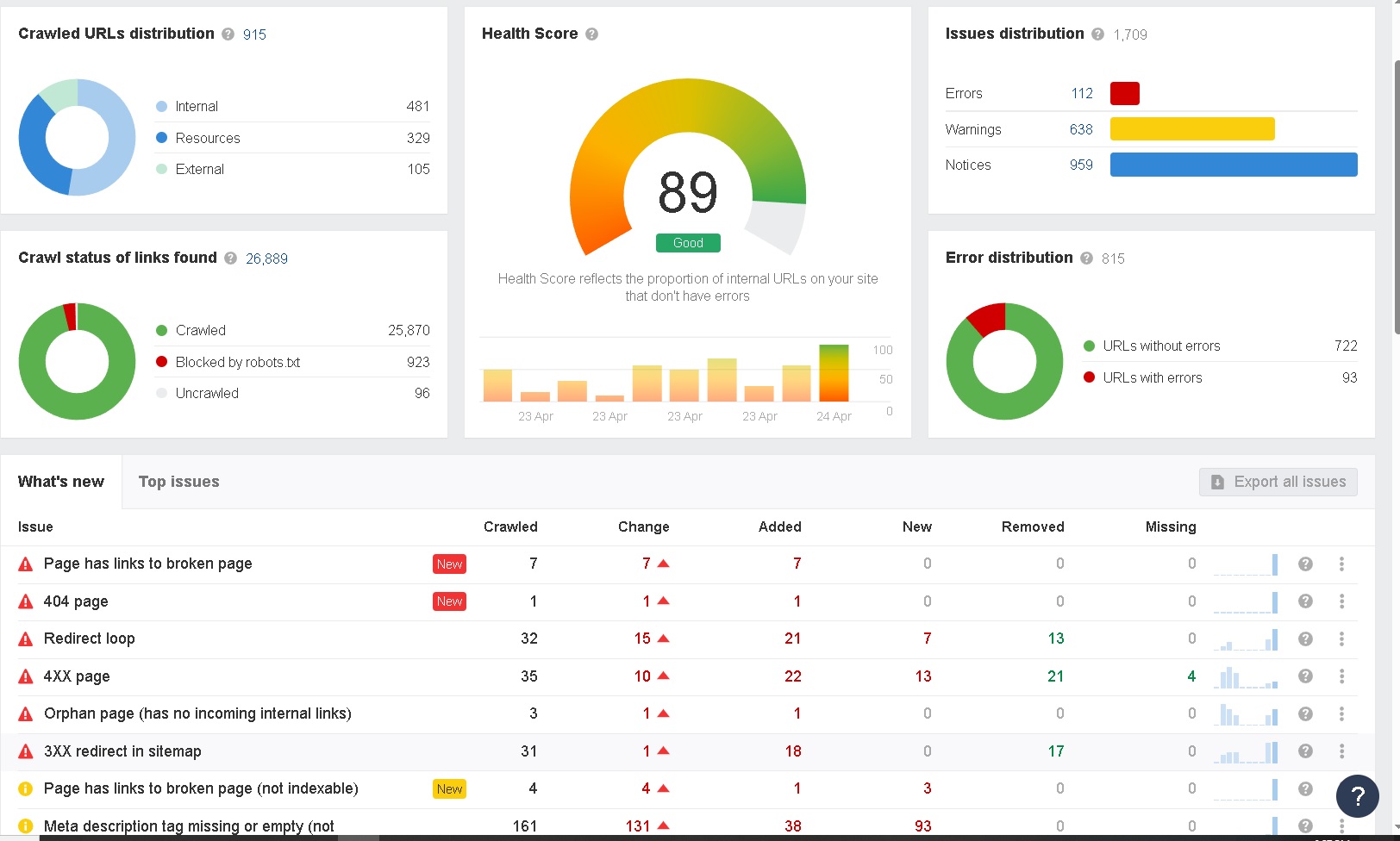Open more options menu for Orphan page row
Viewport: 1400px width, 841px height.
click(1341, 714)
